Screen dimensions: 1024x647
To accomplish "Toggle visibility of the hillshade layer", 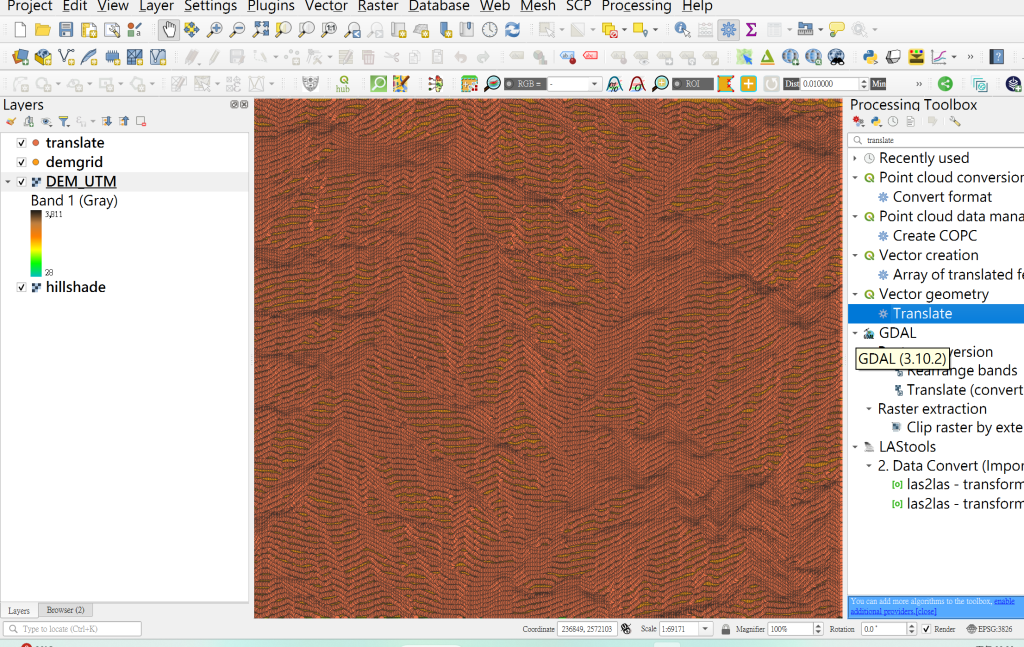I will [22, 287].
